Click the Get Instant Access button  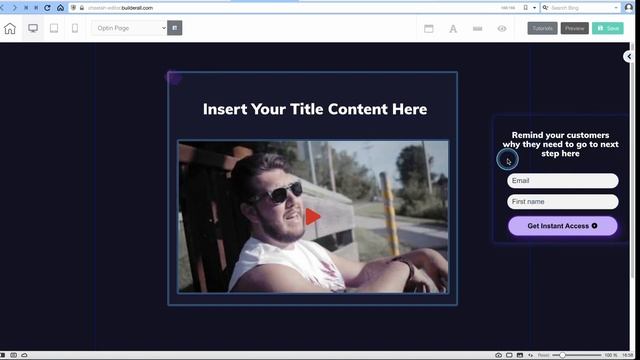563,226
